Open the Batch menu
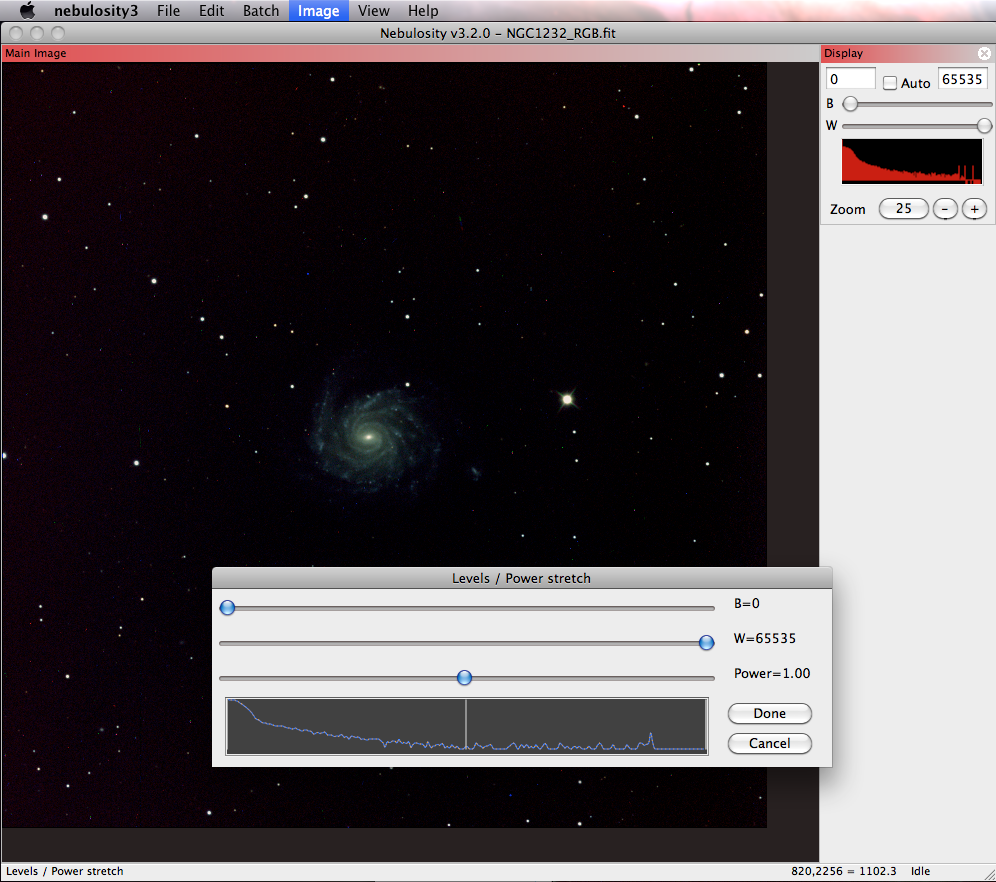 pyautogui.click(x=261, y=11)
